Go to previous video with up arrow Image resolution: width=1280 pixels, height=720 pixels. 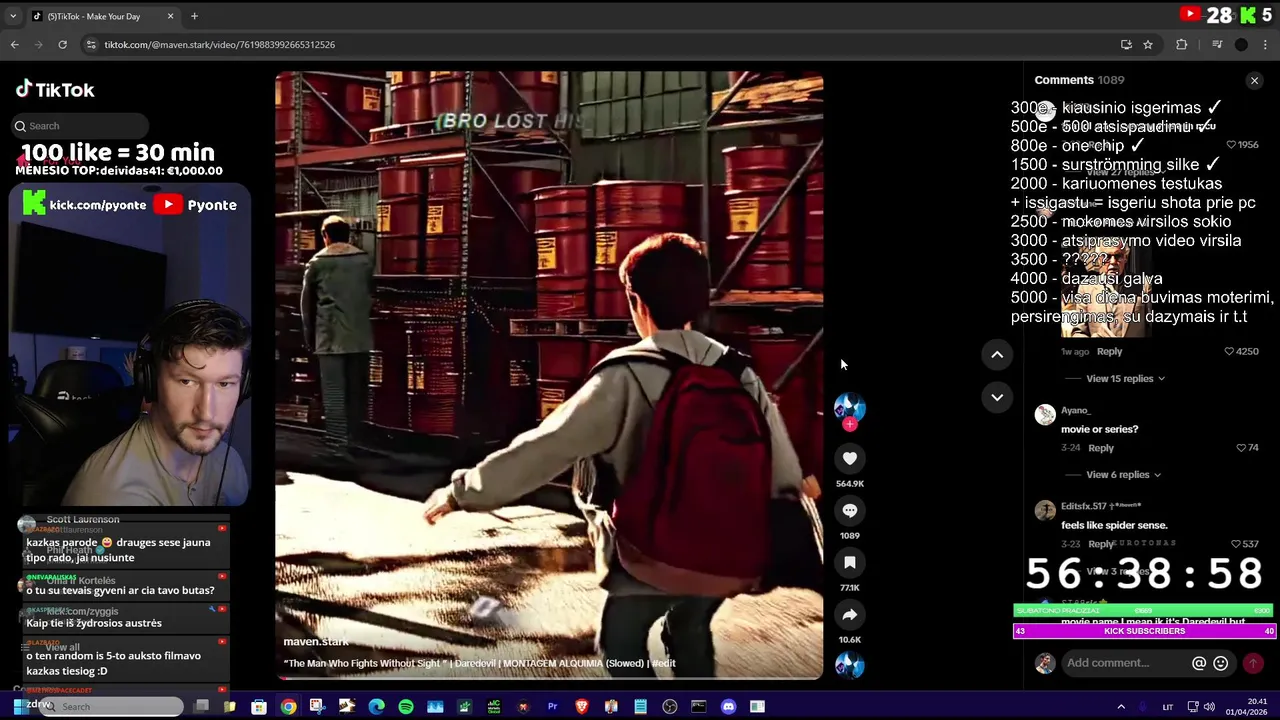[x=997, y=354]
